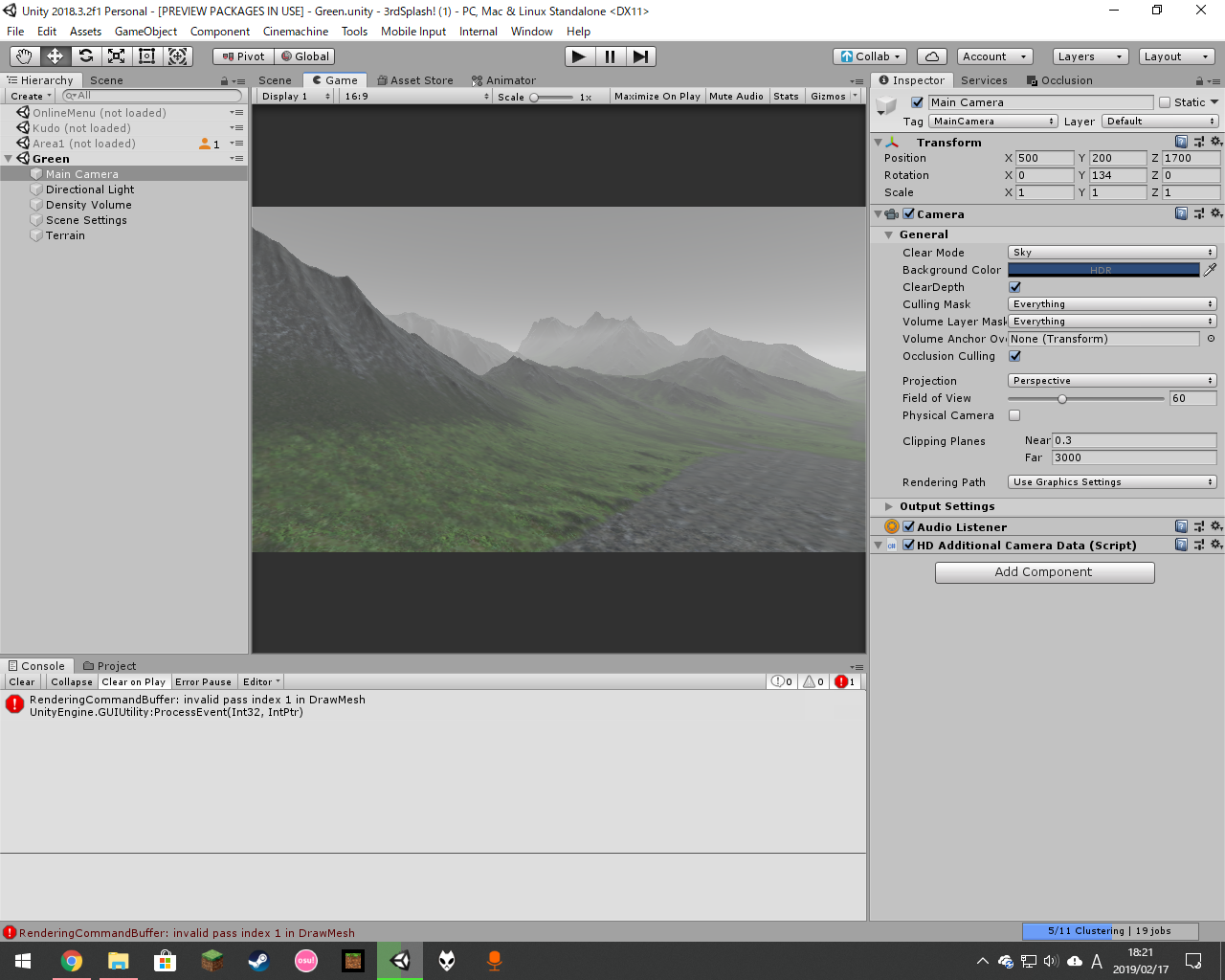Open the Clear Mode dropdown

click(x=1112, y=253)
